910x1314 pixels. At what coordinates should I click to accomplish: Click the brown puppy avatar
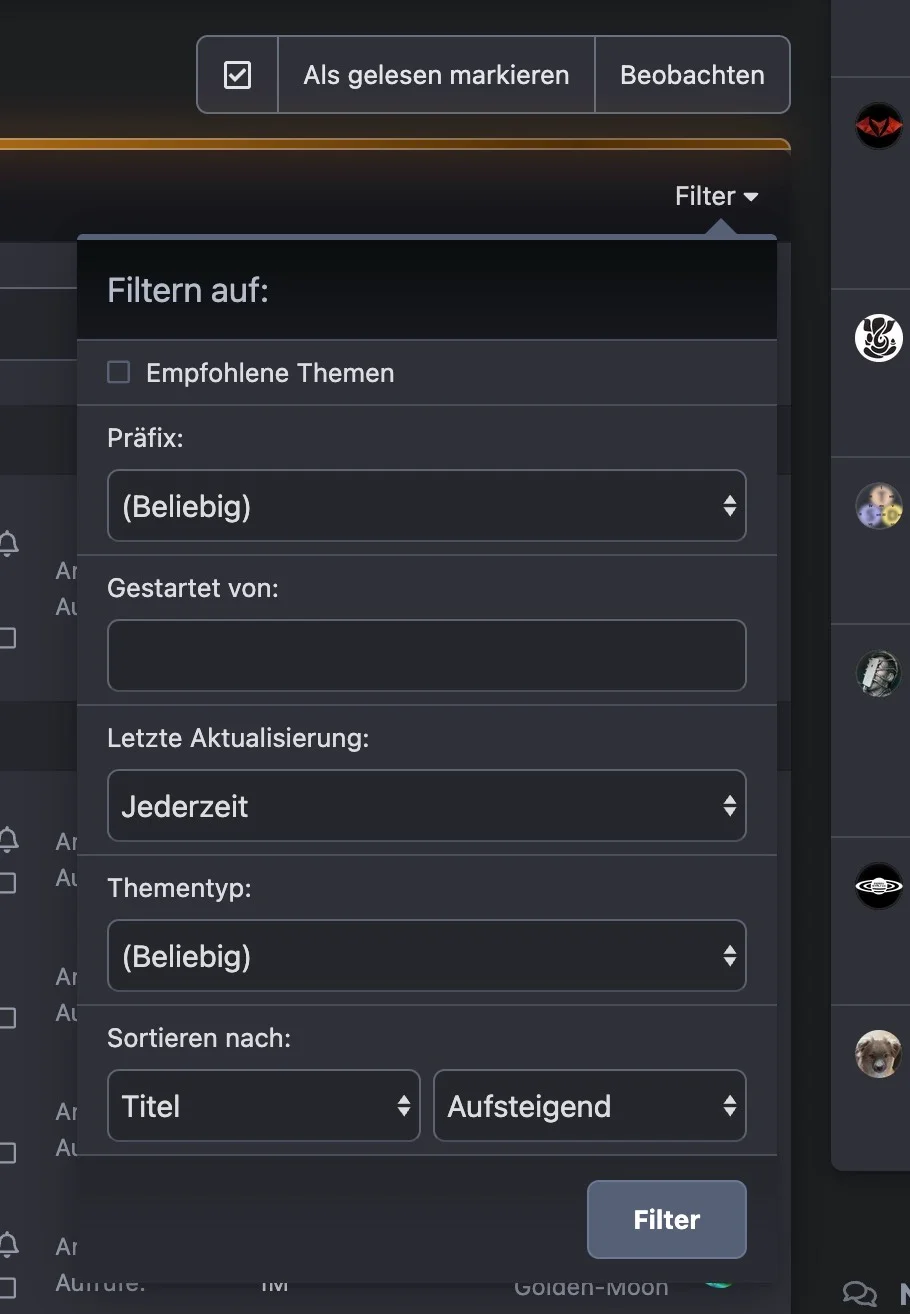click(x=879, y=1053)
